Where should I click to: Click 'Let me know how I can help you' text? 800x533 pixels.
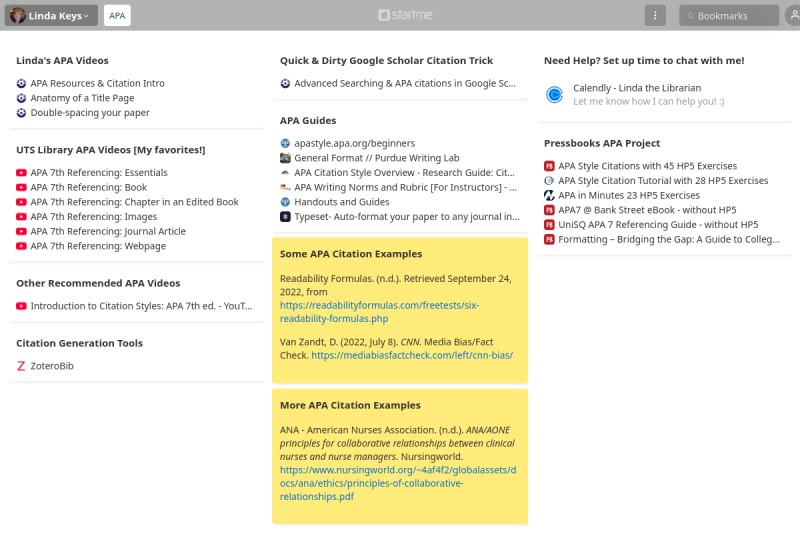coord(648,101)
